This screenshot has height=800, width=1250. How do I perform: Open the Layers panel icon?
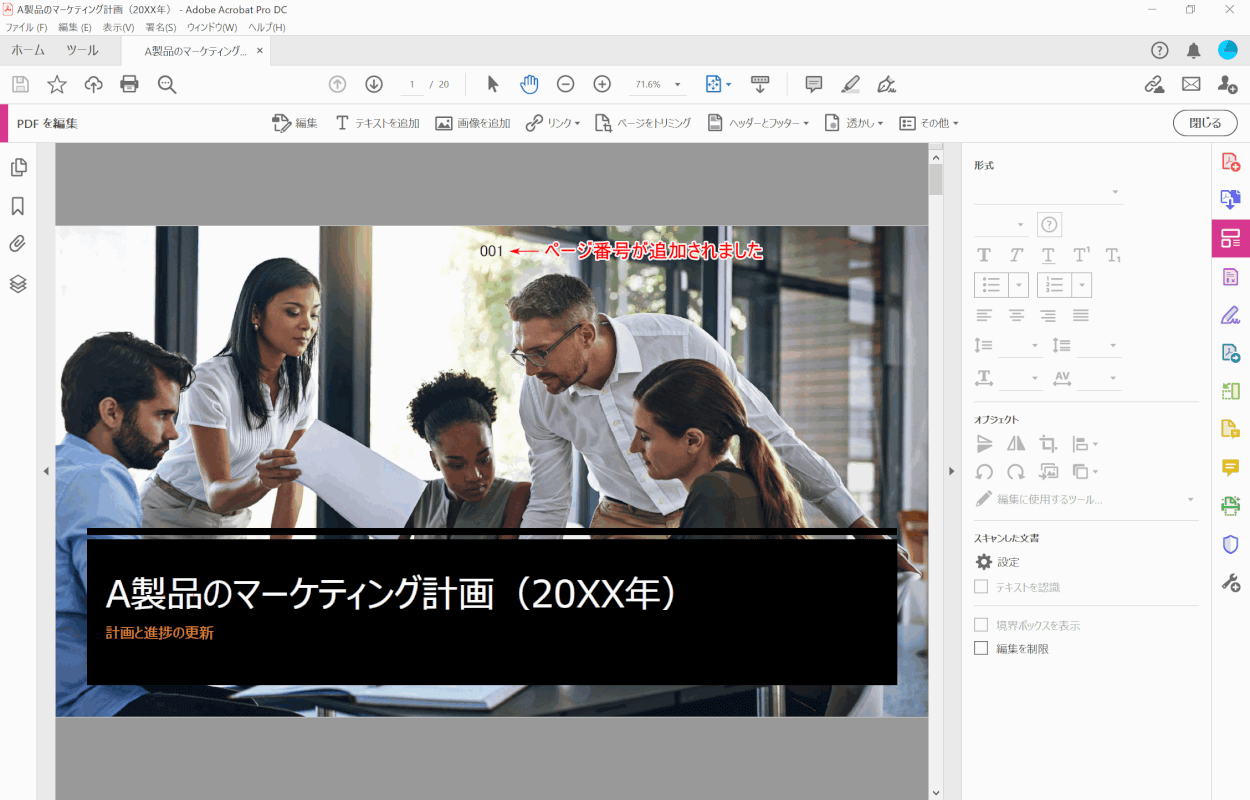coord(18,284)
